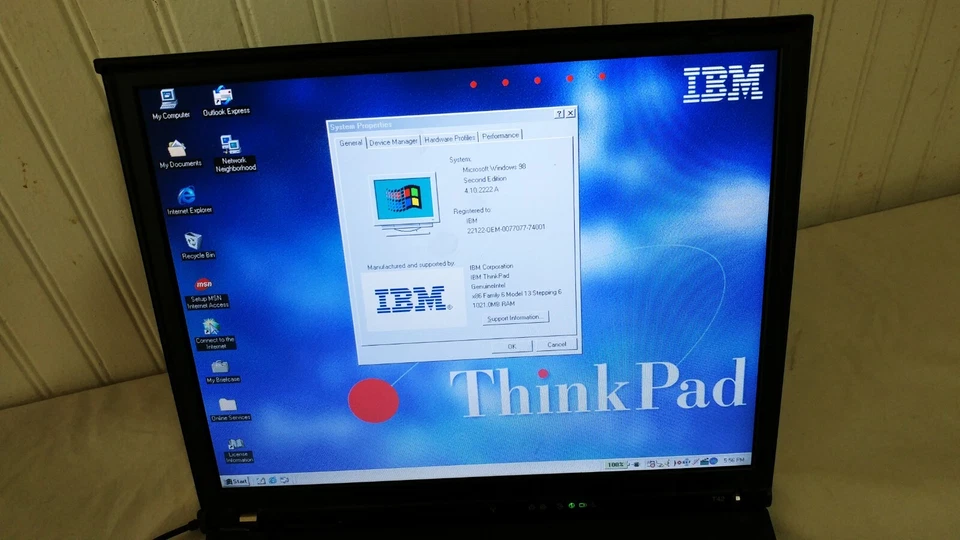Screen dimensions: 960x540
Task: Click product ID '22122-OEM-0077077-74001'
Action: pos(506,229)
